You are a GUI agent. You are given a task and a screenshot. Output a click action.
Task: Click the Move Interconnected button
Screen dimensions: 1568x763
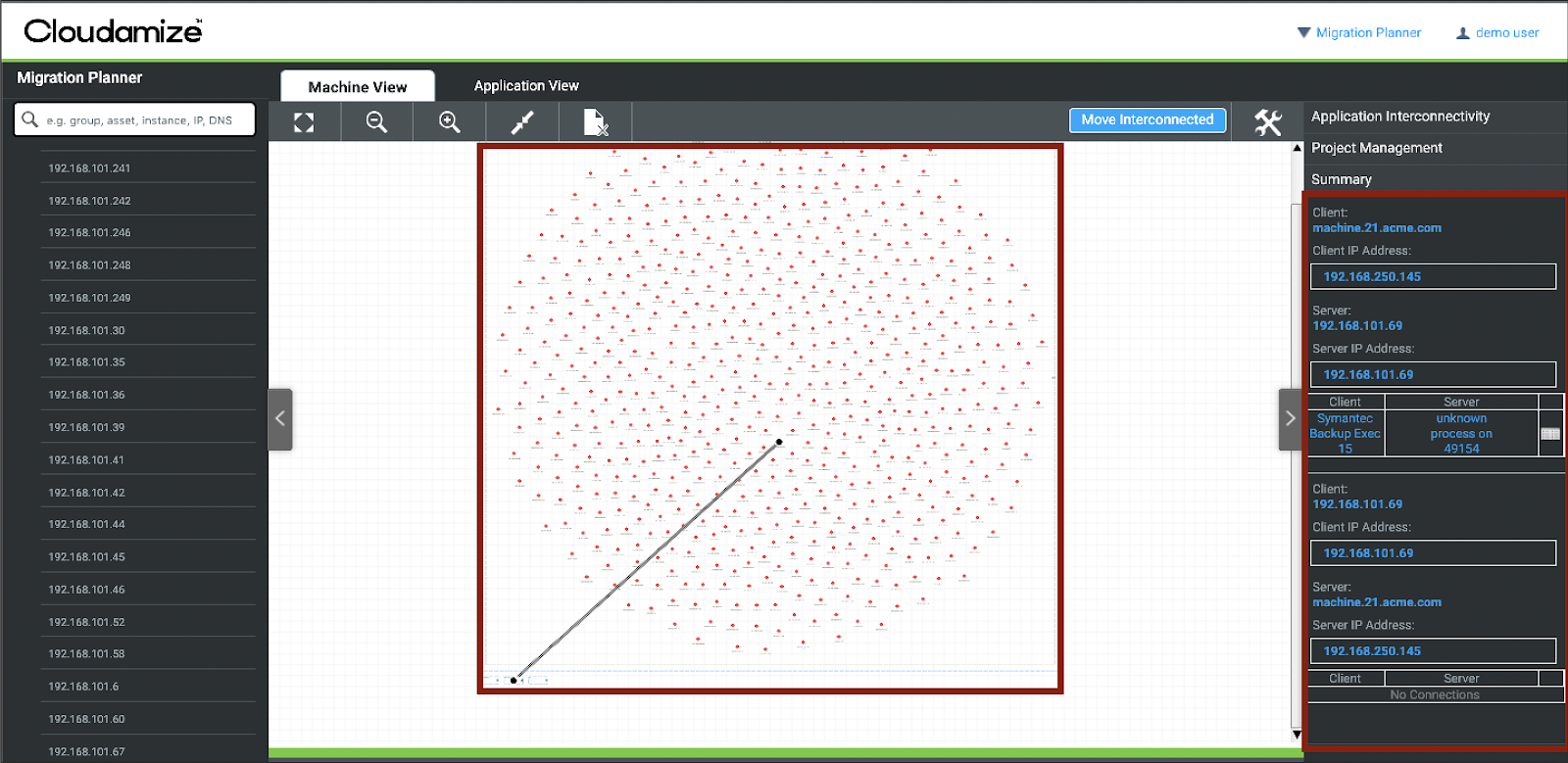point(1147,119)
